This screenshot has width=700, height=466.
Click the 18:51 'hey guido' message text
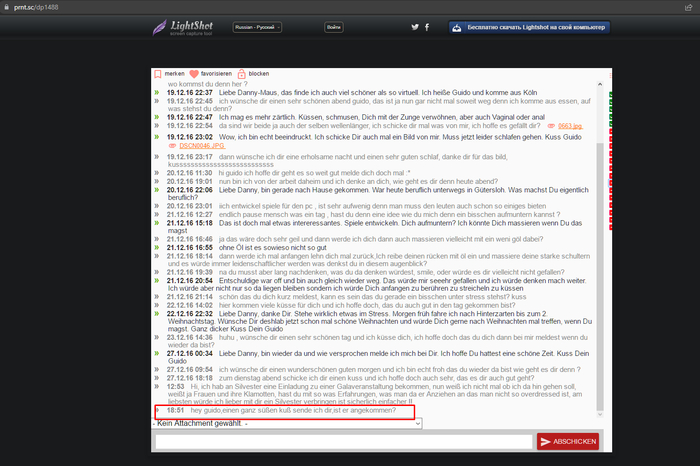coord(293,410)
